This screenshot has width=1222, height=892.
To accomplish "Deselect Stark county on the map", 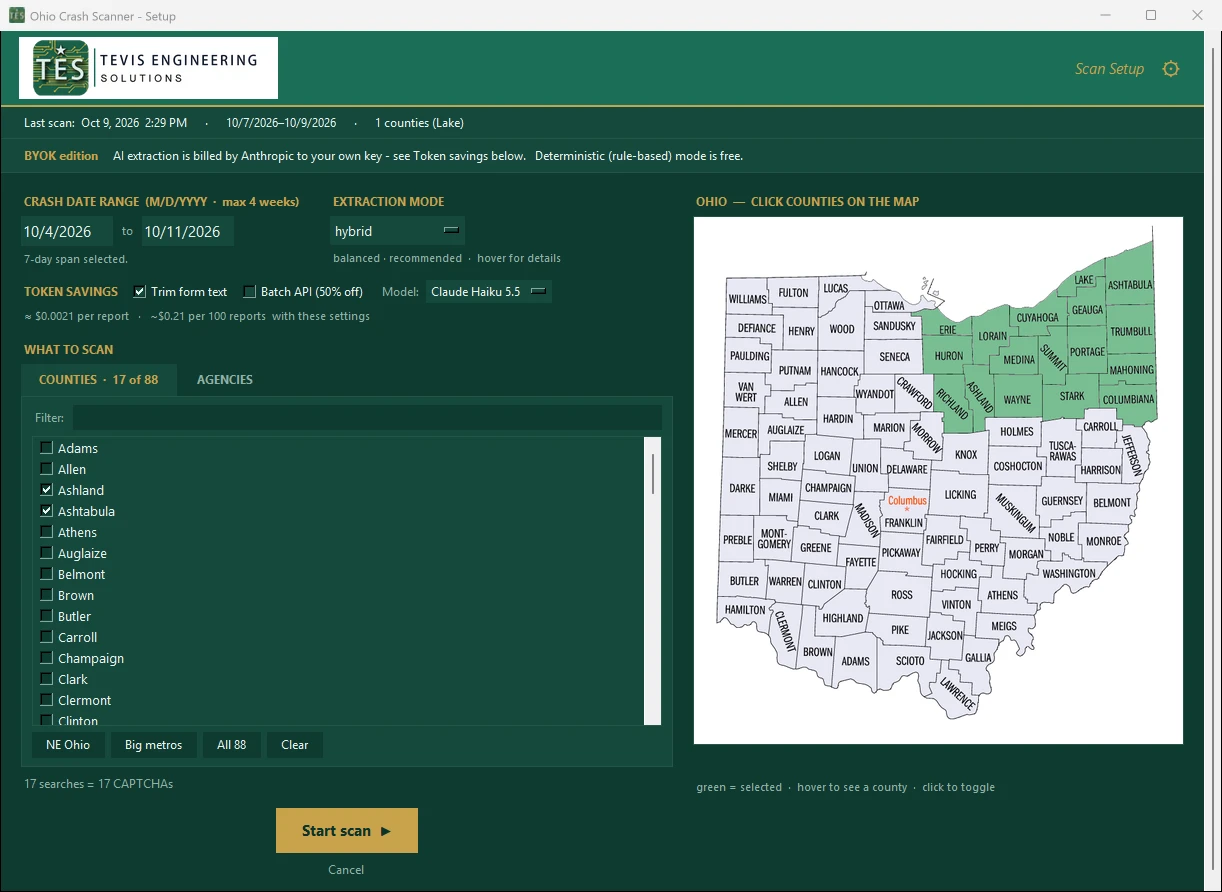I will 1072,396.
